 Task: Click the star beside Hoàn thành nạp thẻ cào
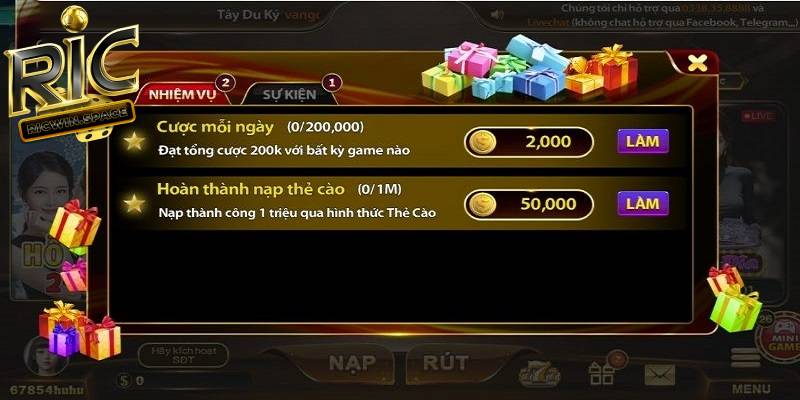[134, 204]
